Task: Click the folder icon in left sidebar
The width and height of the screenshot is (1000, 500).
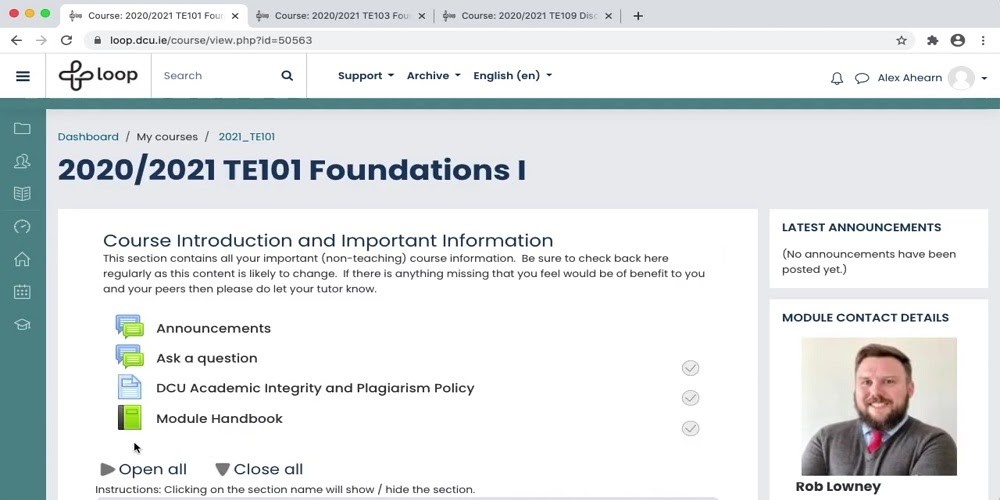Action: tap(22, 129)
